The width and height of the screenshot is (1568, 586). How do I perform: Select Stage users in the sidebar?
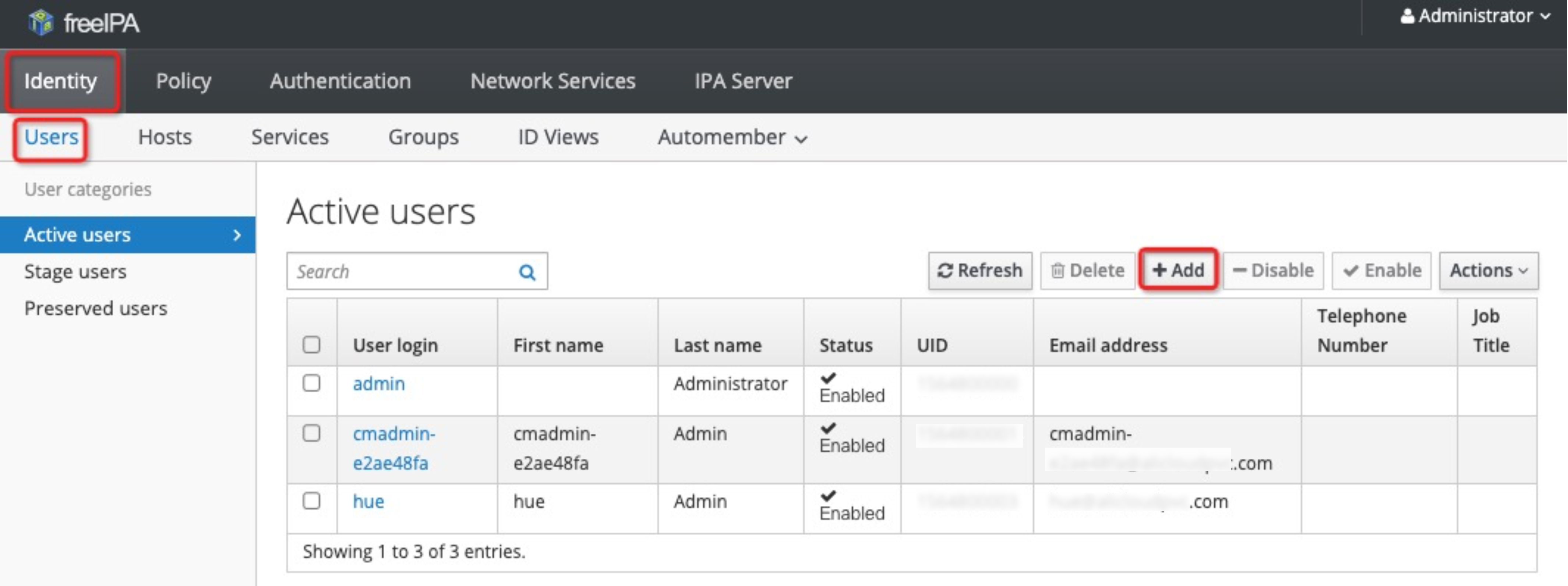[75, 271]
